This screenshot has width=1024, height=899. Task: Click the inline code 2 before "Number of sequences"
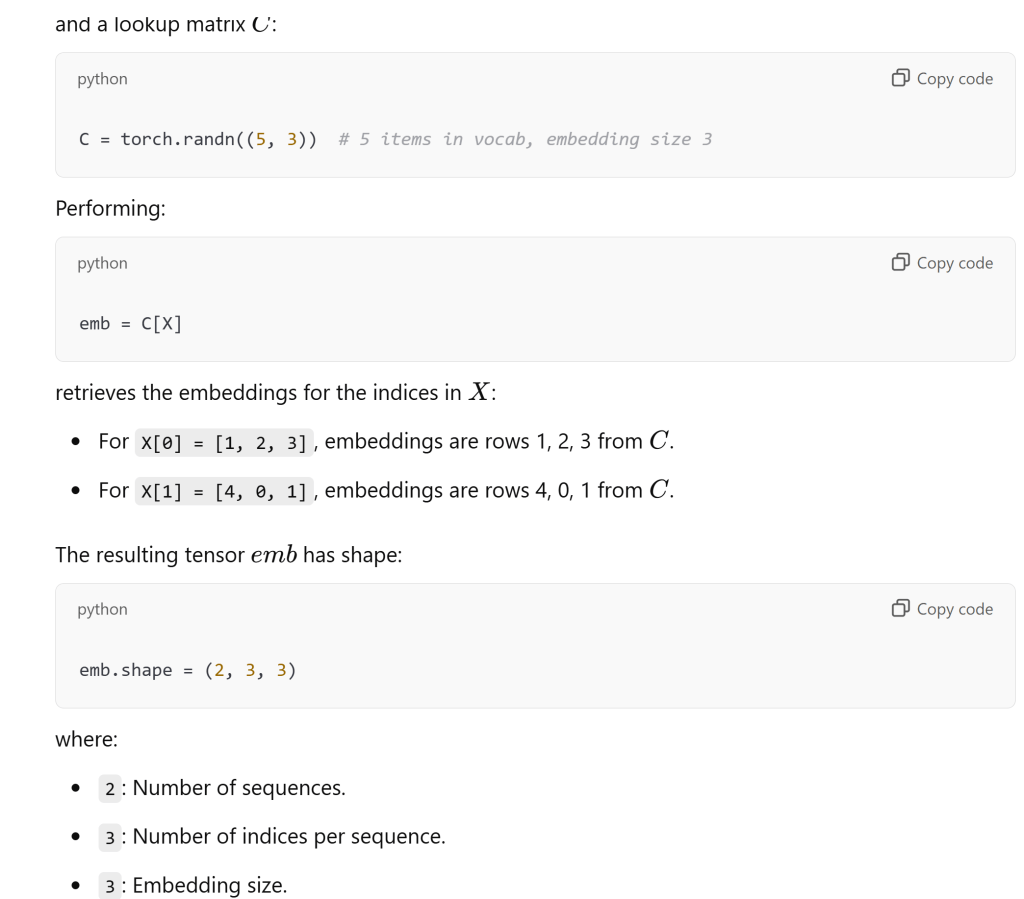point(110,788)
